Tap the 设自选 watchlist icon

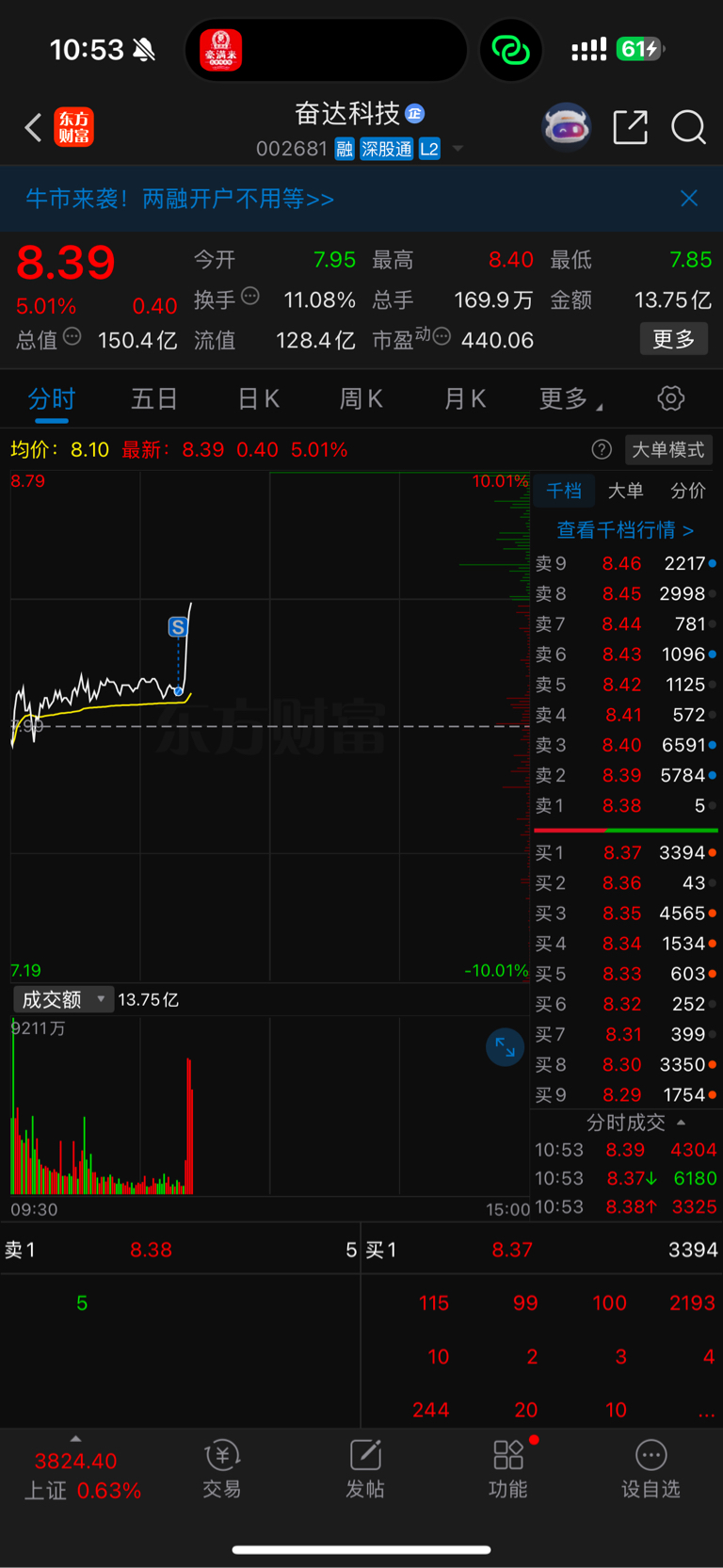click(651, 1469)
